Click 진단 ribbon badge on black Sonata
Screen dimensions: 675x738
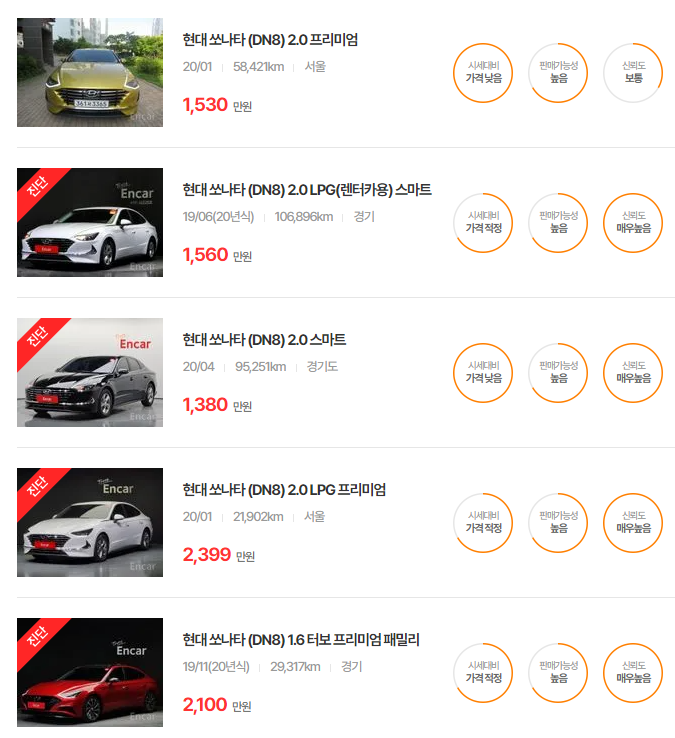(38, 337)
